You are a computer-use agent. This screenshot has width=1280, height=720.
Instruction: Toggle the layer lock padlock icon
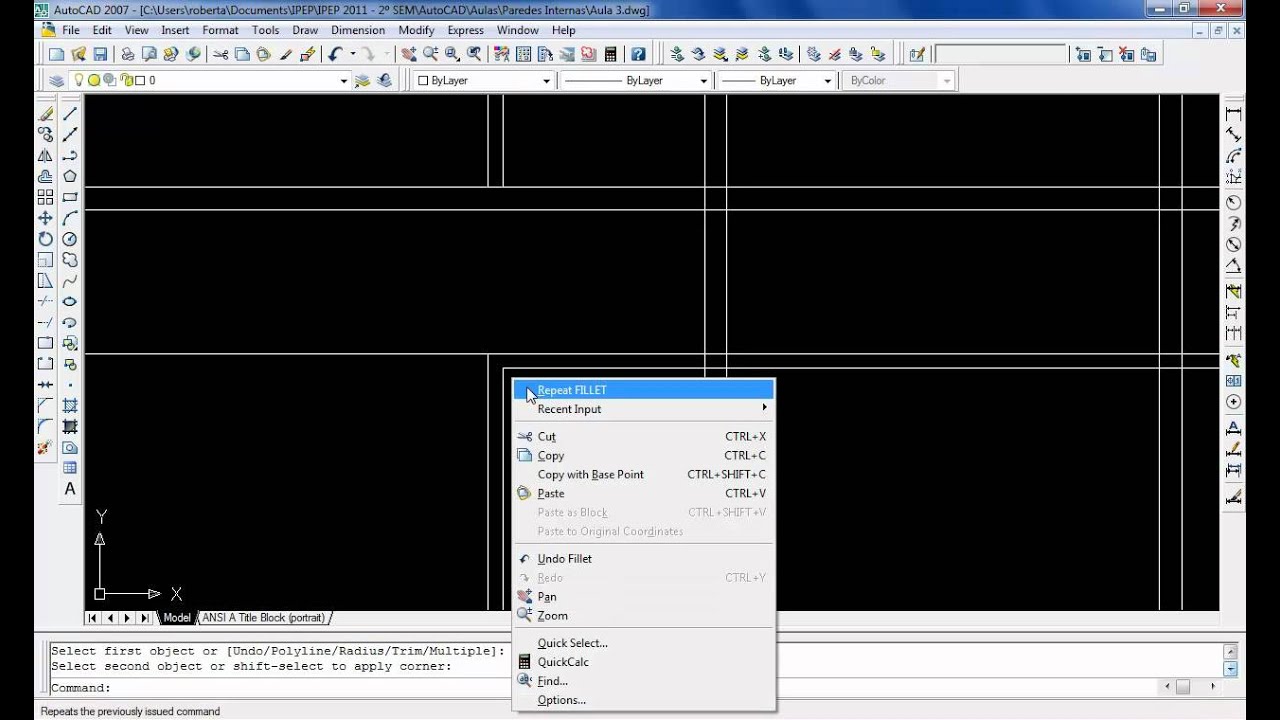tap(127, 81)
